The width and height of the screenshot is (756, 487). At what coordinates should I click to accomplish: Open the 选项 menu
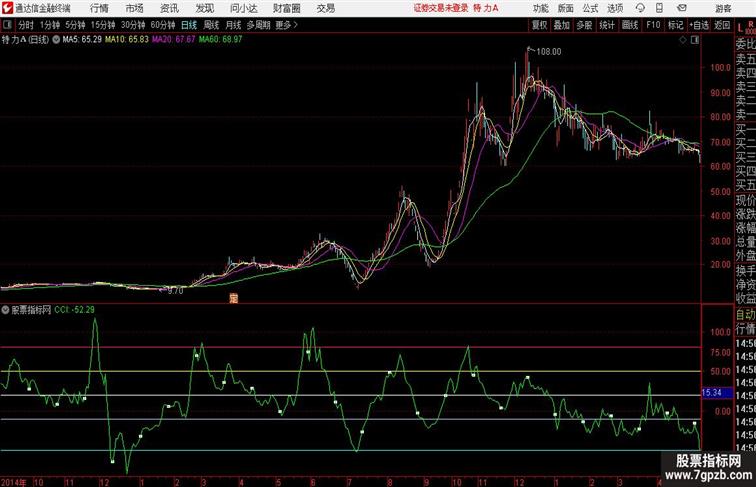tap(615, 8)
